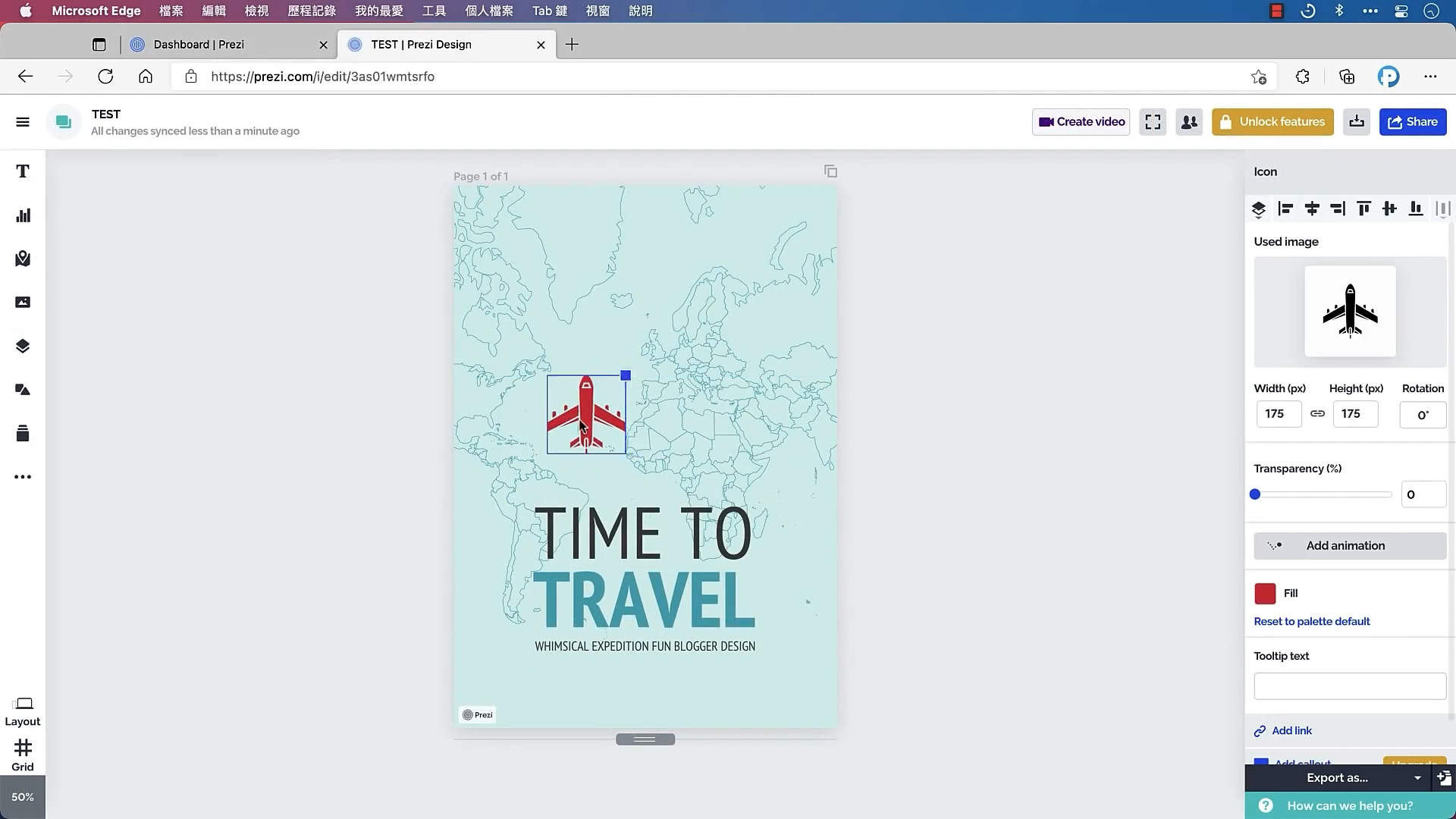Image resolution: width=1456 pixels, height=819 pixels.
Task: Open the hamburger main menu
Action: [x=23, y=122]
